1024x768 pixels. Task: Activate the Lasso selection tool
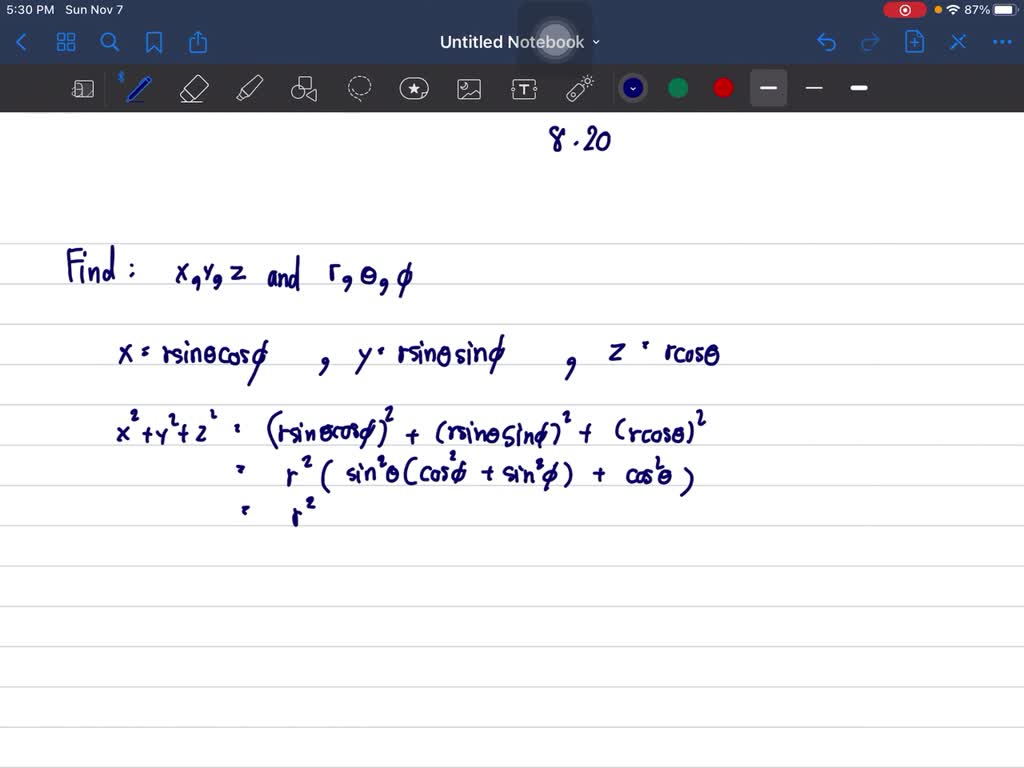pos(359,88)
